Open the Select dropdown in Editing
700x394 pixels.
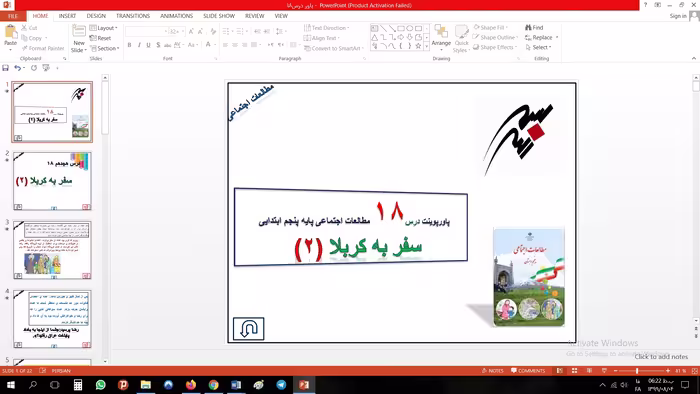tap(538, 47)
